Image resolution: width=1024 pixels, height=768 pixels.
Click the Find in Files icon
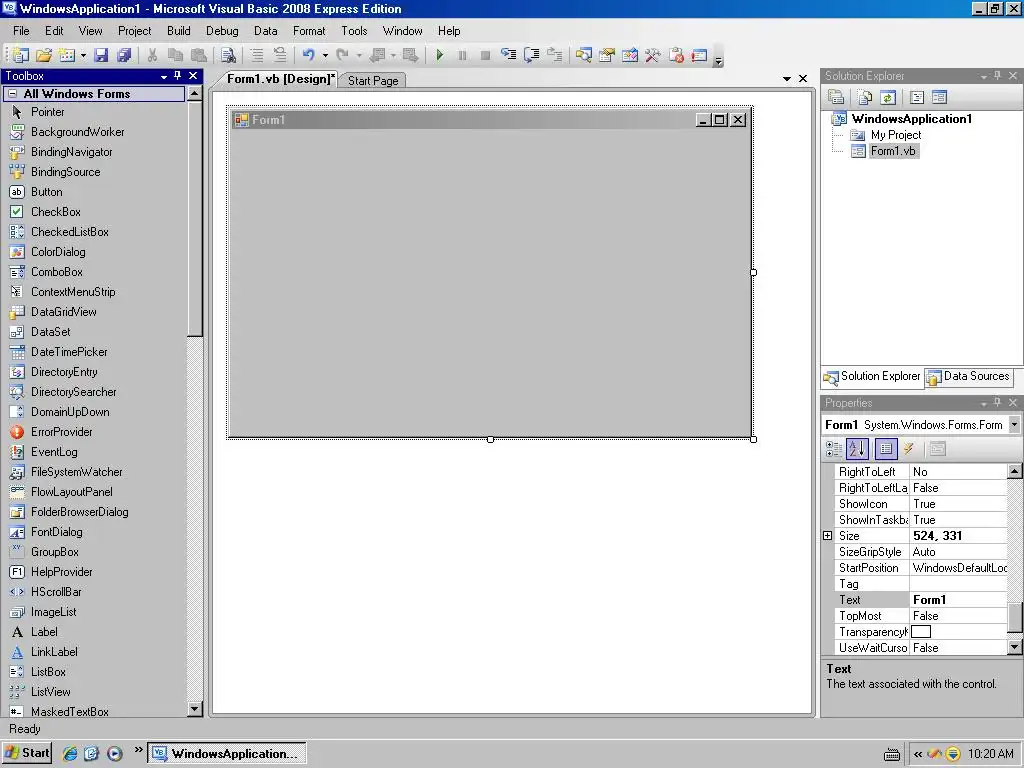227,56
